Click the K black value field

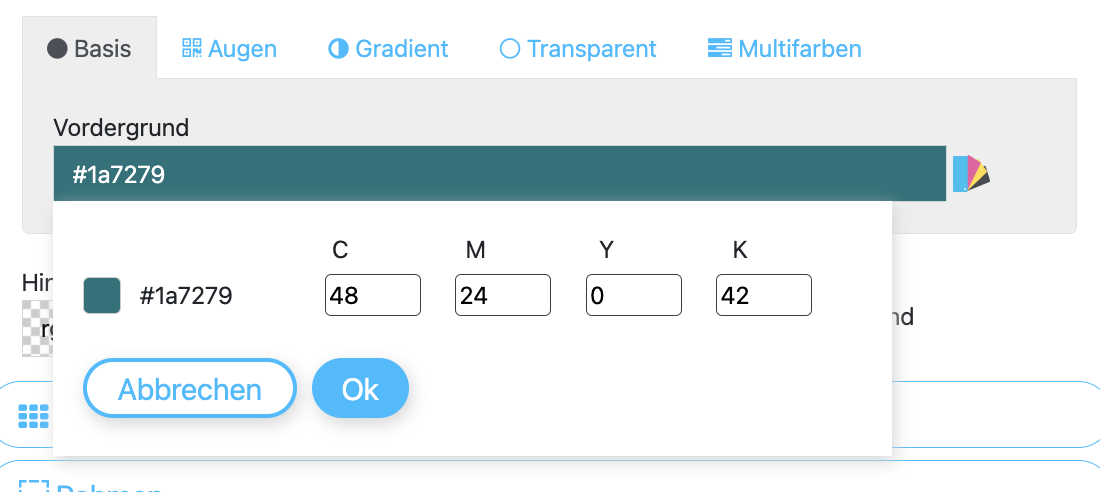(764, 295)
